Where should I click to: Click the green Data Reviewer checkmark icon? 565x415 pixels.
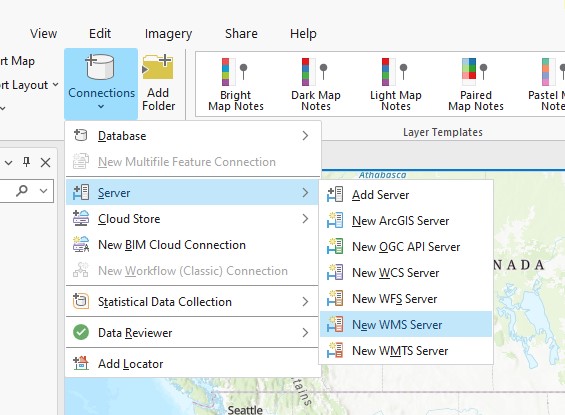click(81, 333)
